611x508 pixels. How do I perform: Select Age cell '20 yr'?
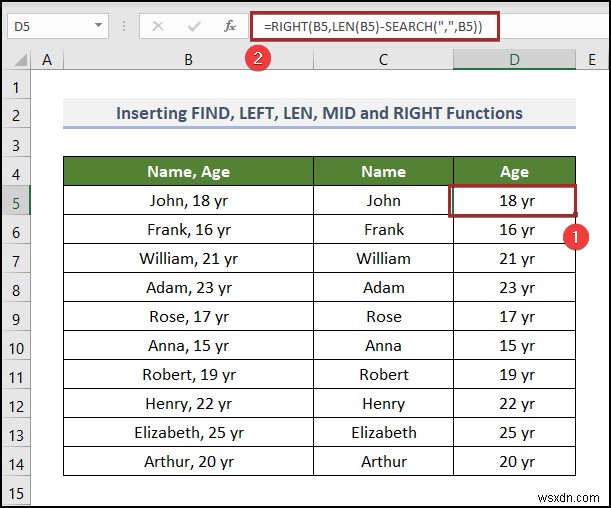[x=514, y=461]
